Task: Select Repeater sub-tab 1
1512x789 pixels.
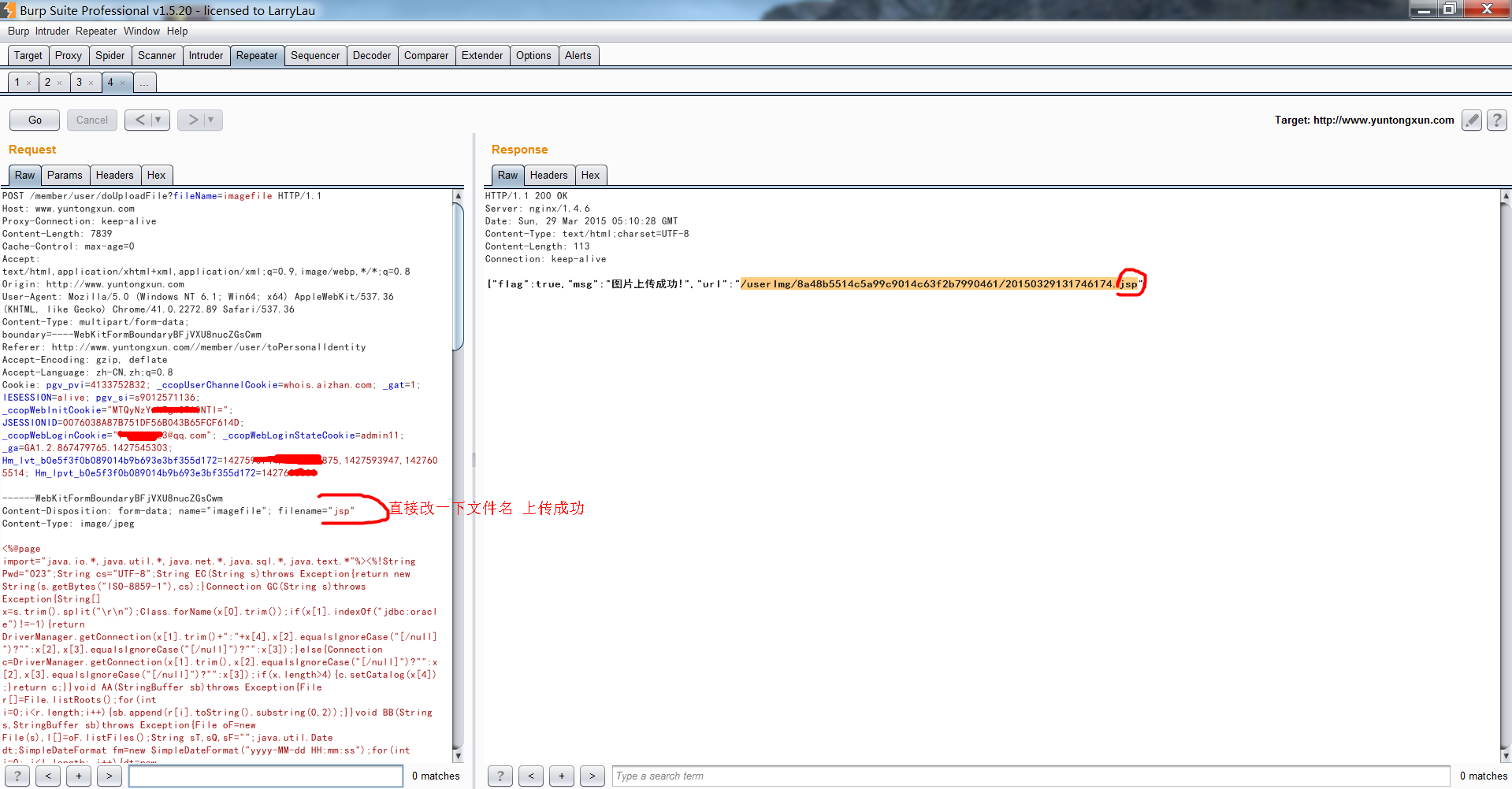Action: [x=17, y=83]
